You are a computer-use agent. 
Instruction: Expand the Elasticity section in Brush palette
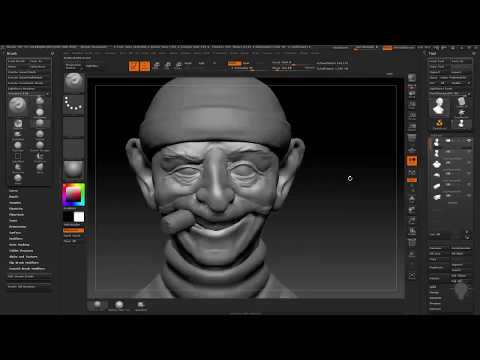pos(16,209)
